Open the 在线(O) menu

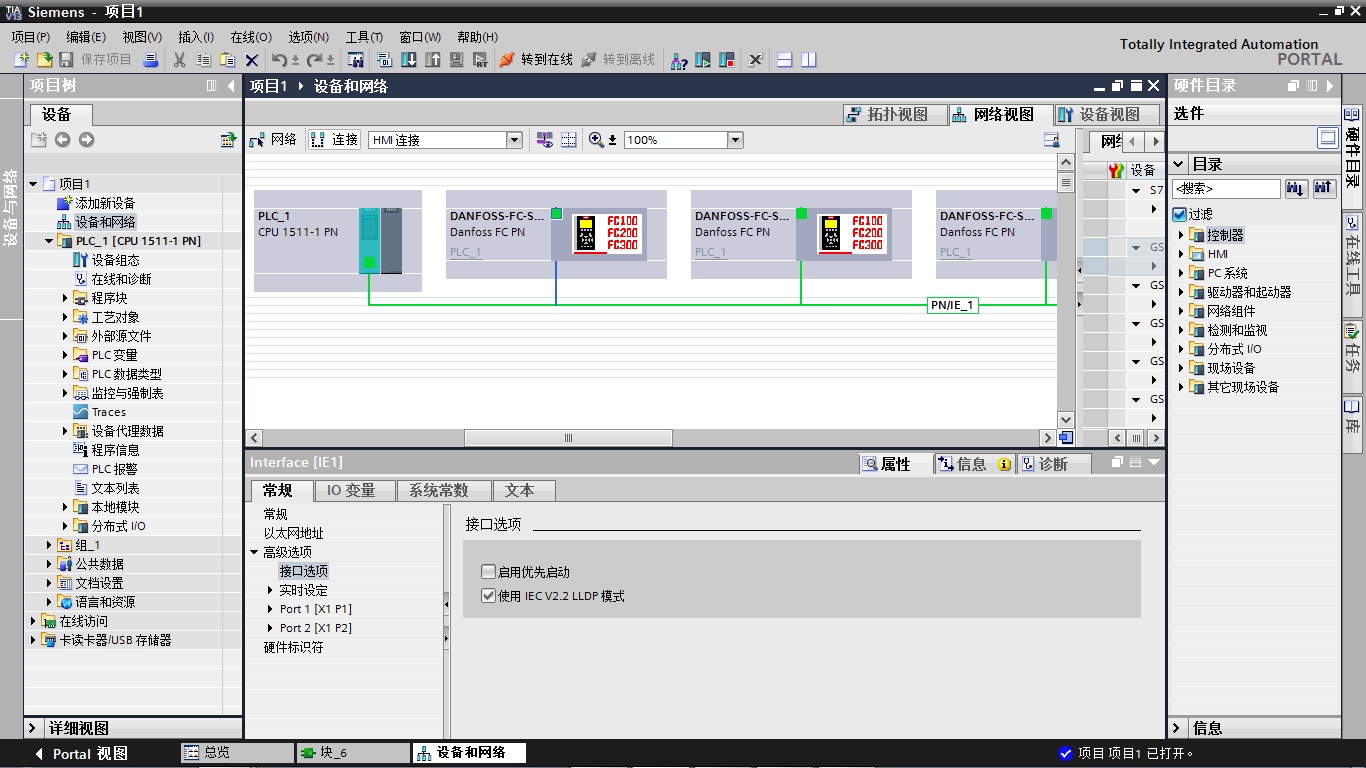[250, 37]
